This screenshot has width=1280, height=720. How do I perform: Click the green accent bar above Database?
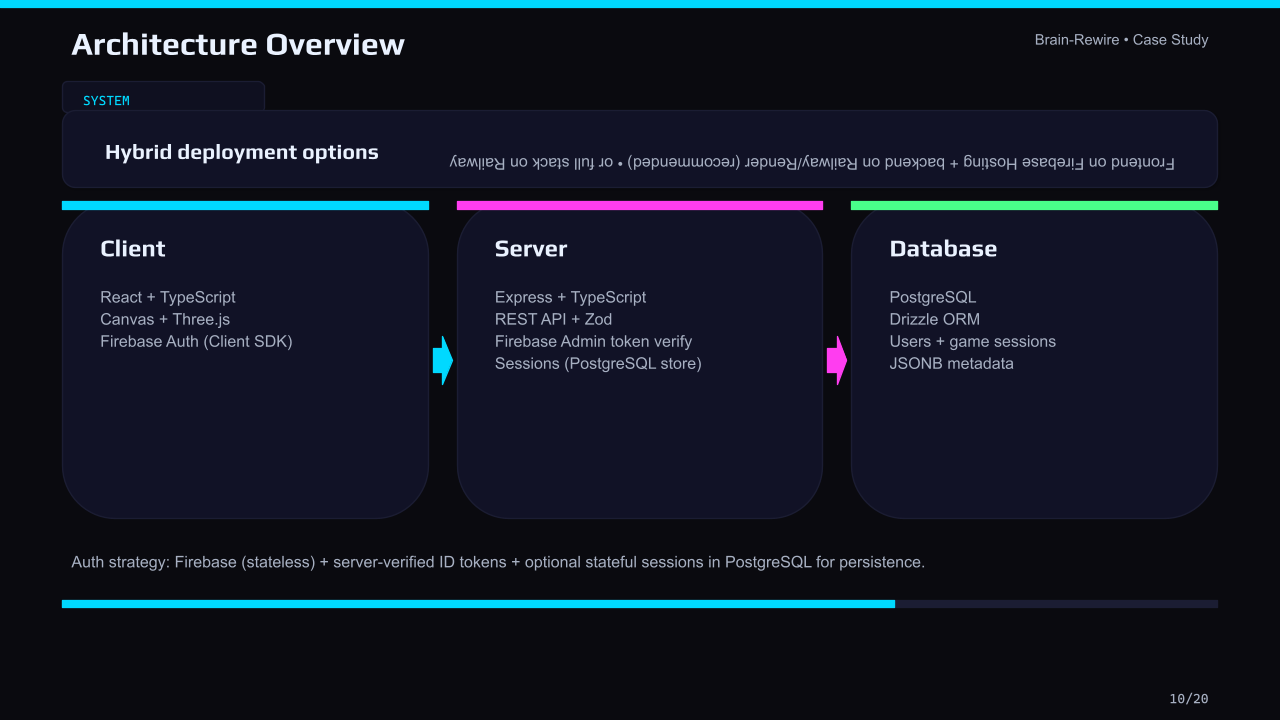pos(1034,205)
